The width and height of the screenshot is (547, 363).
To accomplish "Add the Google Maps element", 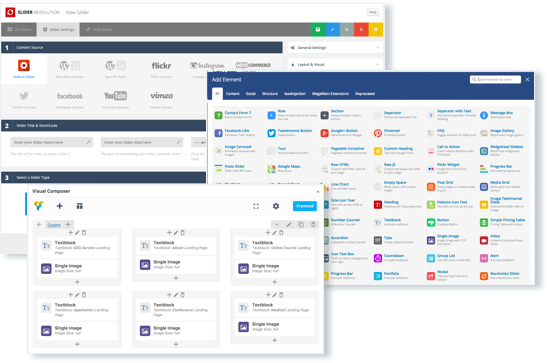I will click(x=284, y=169).
